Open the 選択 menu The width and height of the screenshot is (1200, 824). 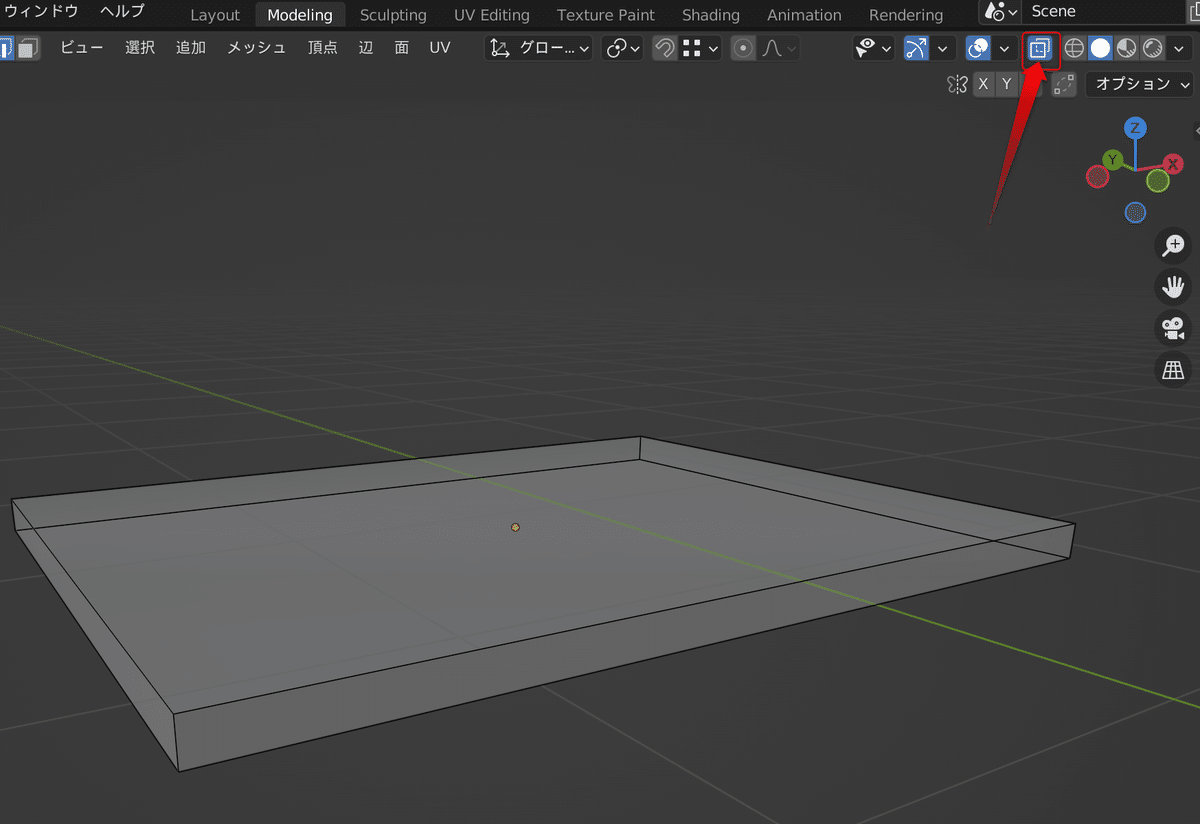point(140,47)
